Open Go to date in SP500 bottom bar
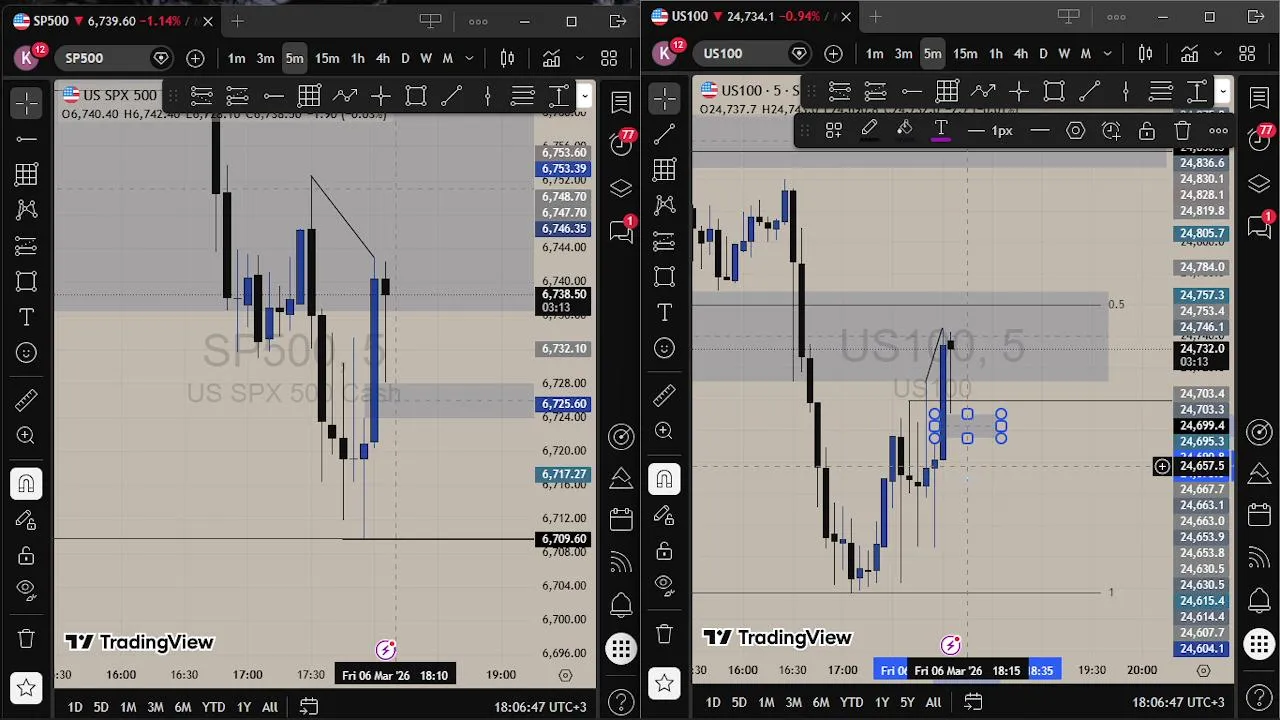Screen dimensions: 1280x720 [309, 707]
